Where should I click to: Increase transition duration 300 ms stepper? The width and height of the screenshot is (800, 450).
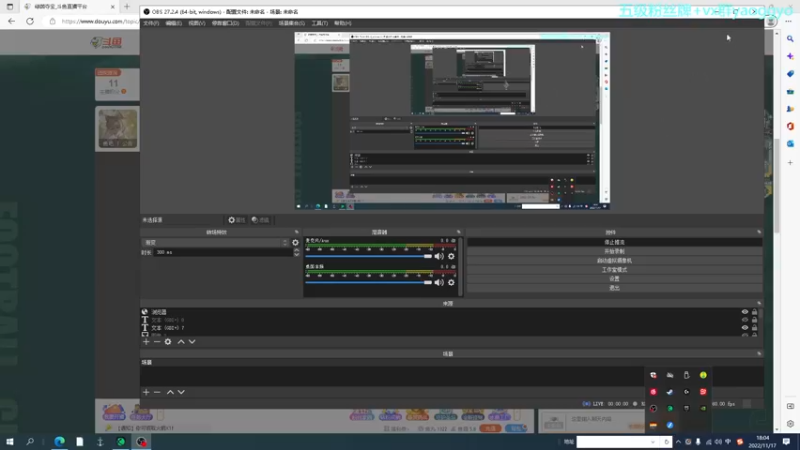tap(296, 250)
